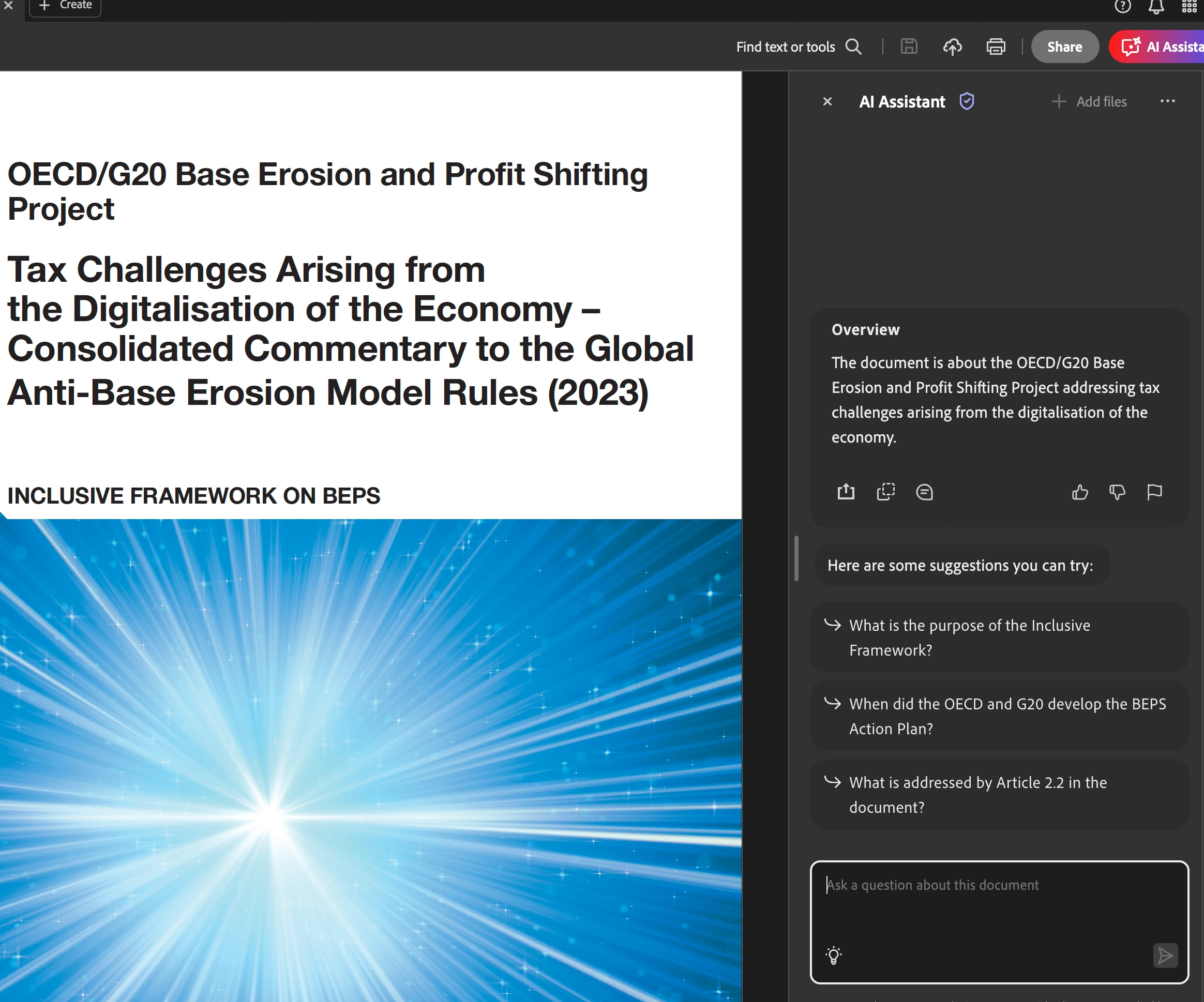Click Add files in AI Assistant
1204x1002 pixels.
1089,101
